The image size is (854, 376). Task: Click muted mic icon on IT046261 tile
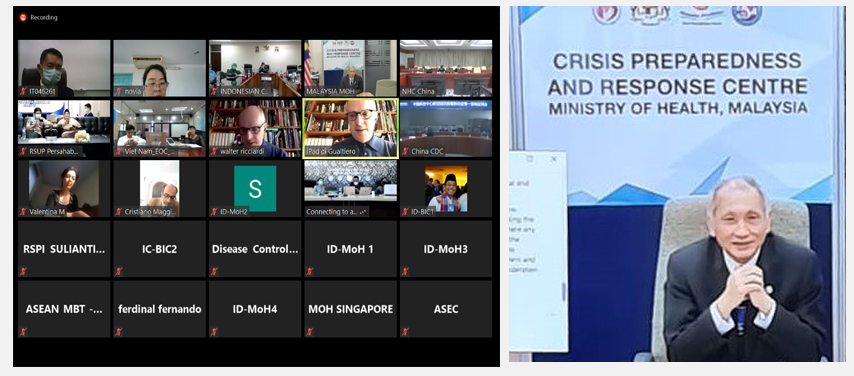24,92
